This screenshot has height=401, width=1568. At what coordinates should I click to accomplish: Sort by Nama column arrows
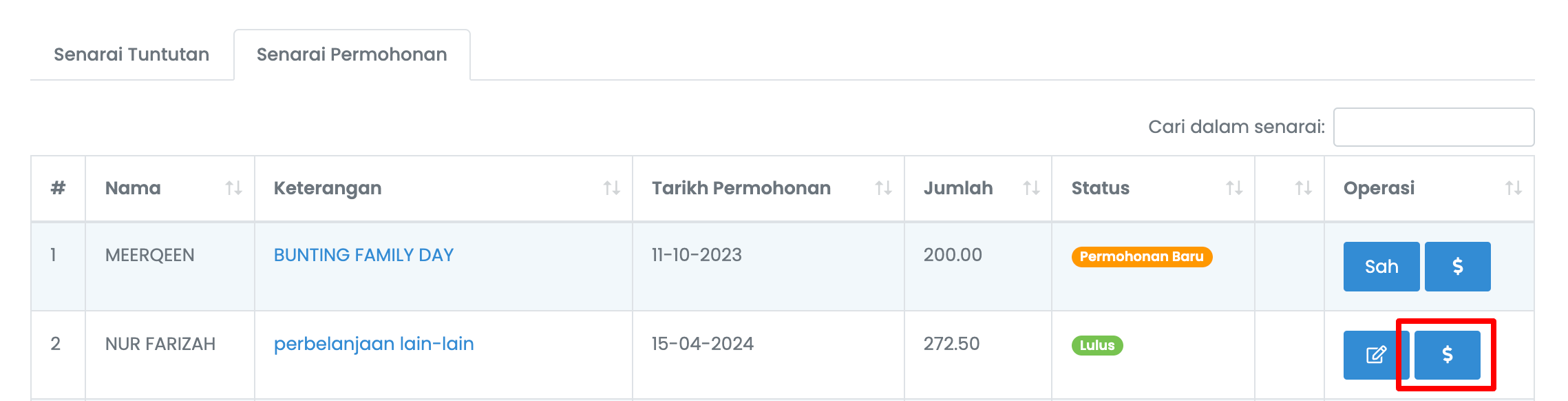[x=234, y=188]
